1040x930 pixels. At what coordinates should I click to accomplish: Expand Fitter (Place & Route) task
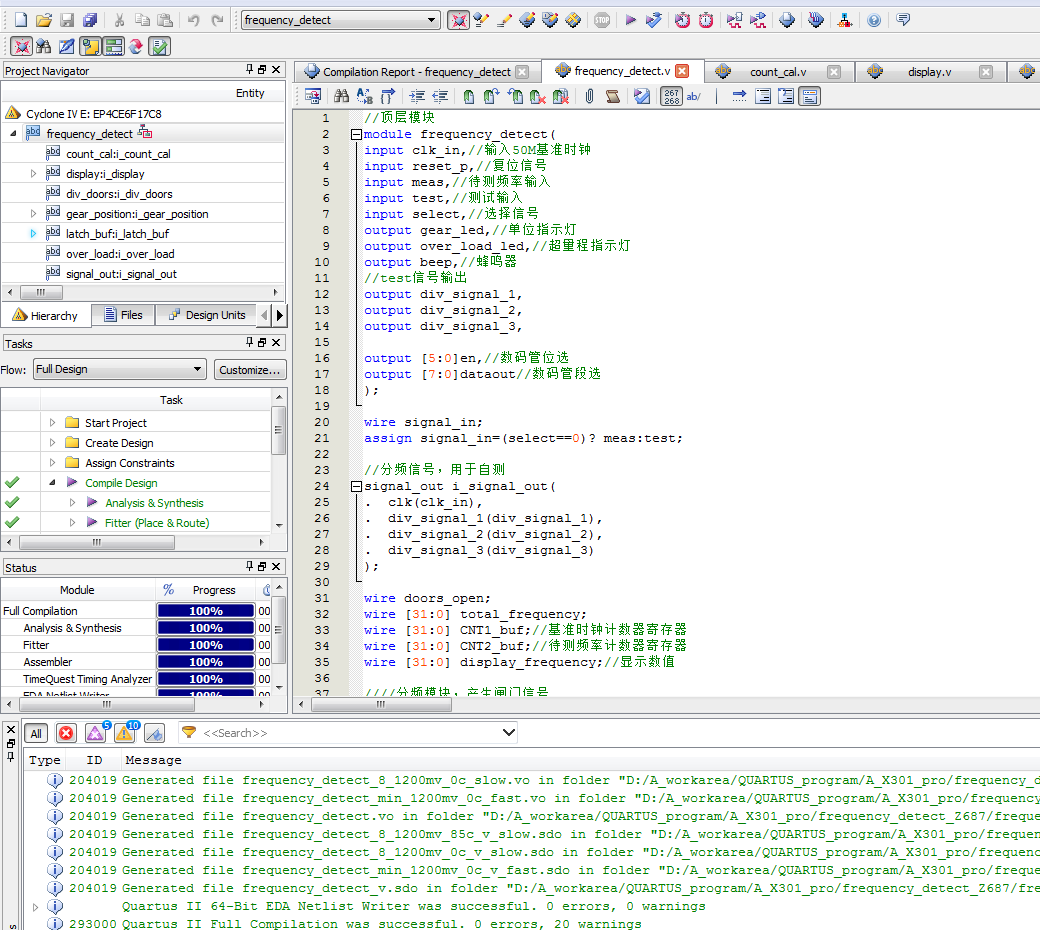pyautogui.click(x=72, y=523)
